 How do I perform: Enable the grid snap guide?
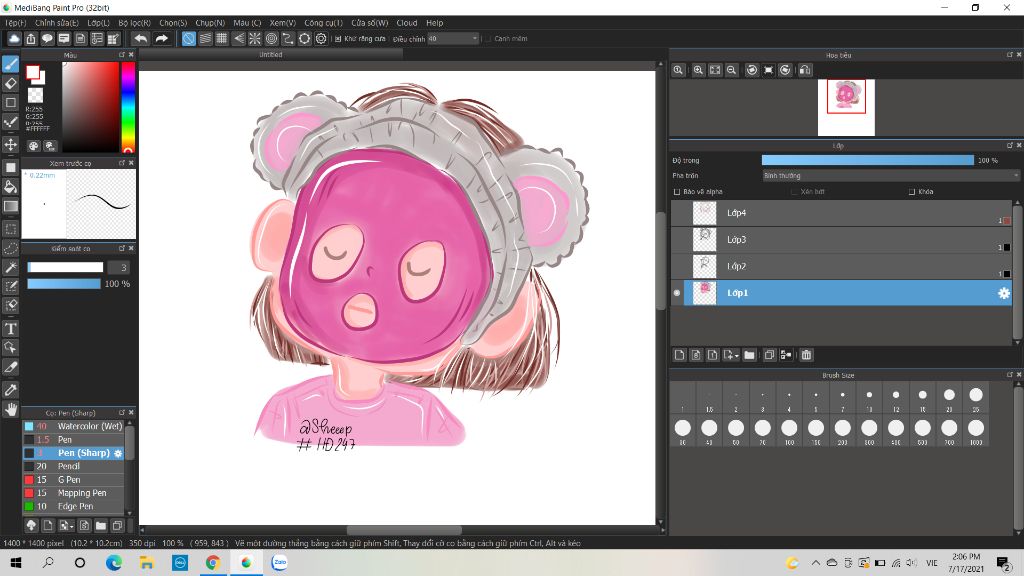click(222, 39)
